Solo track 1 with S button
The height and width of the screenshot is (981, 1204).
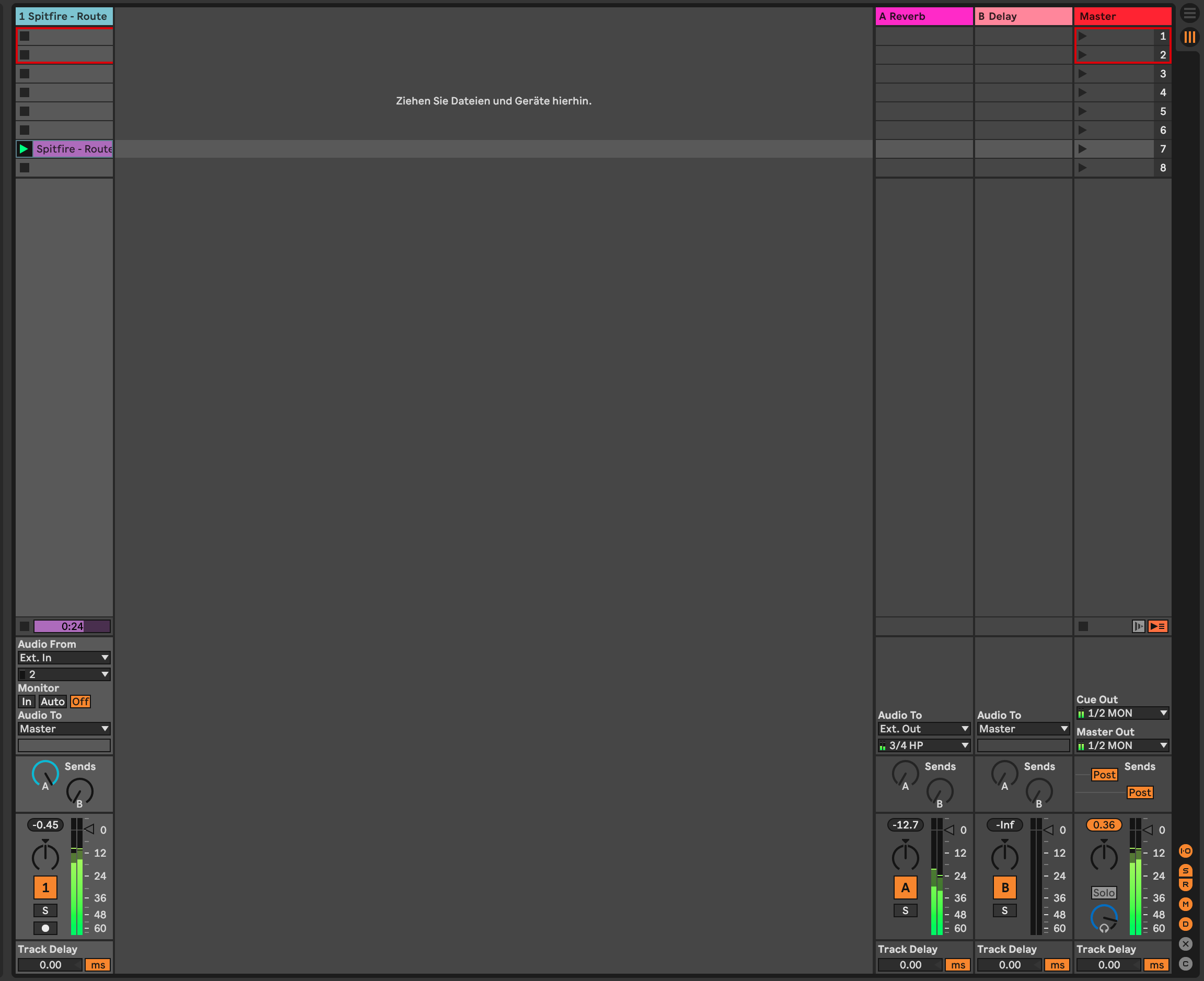tap(45, 910)
